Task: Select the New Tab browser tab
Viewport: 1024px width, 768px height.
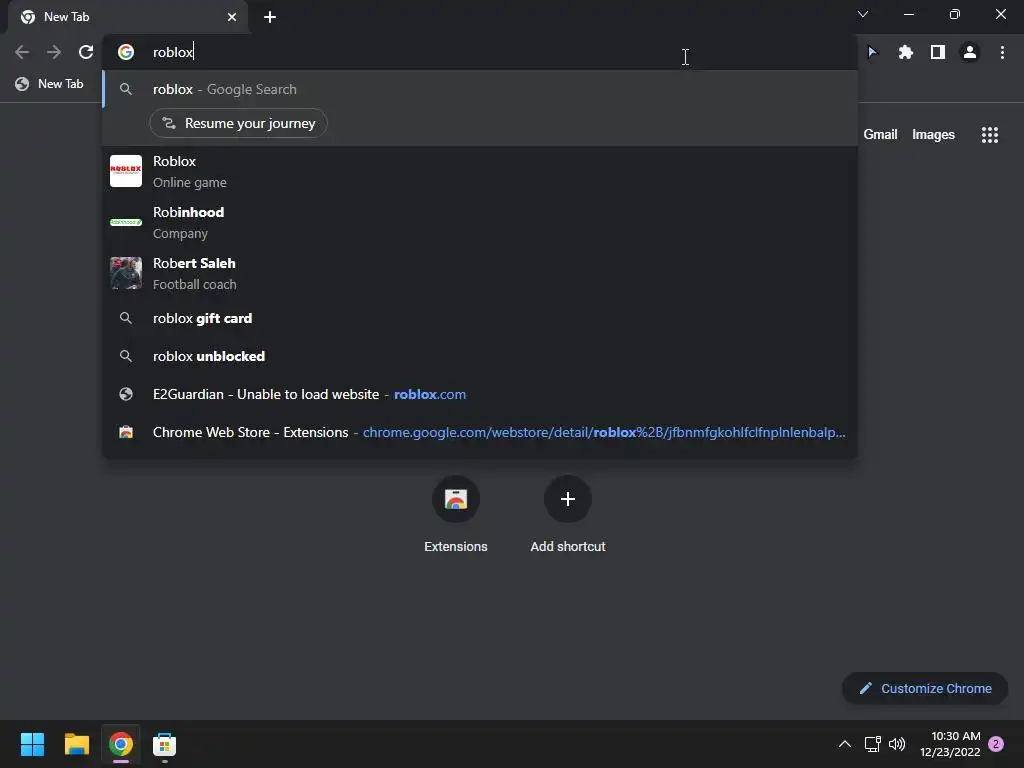Action: (128, 17)
